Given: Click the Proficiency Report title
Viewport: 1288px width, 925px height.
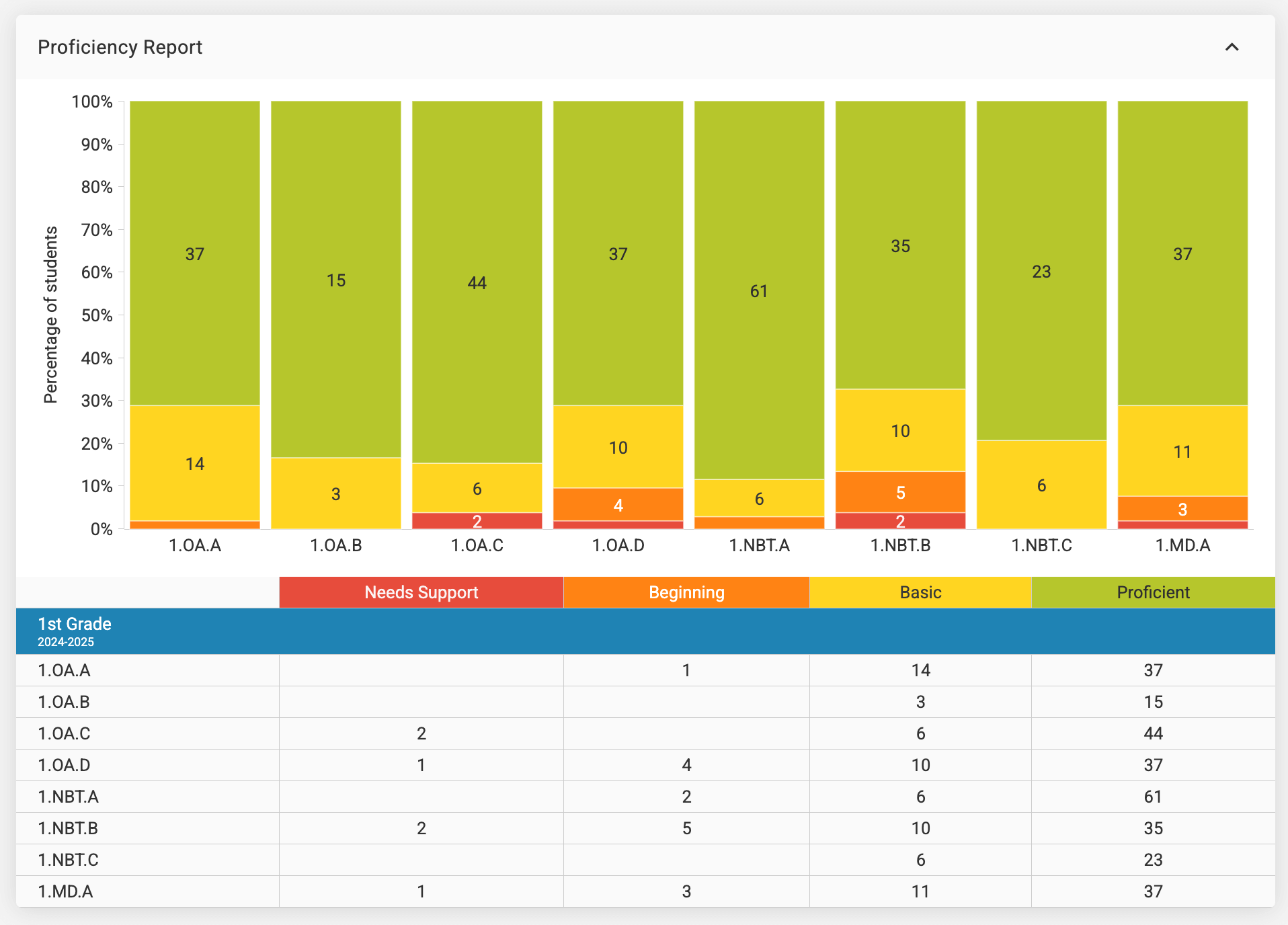Looking at the screenshot, I should (120, 47).
